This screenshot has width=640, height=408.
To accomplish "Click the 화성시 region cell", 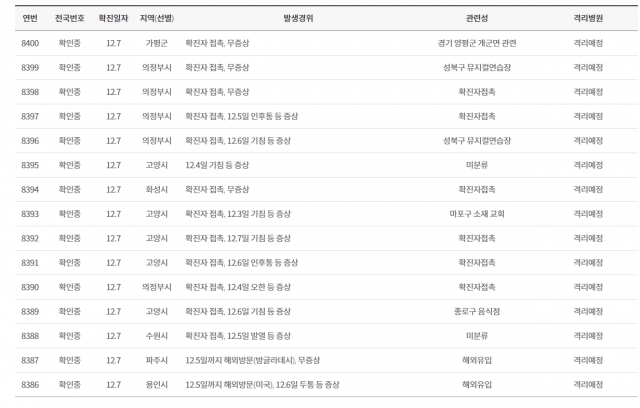I will pyautogui.click(x=156, y=189).
